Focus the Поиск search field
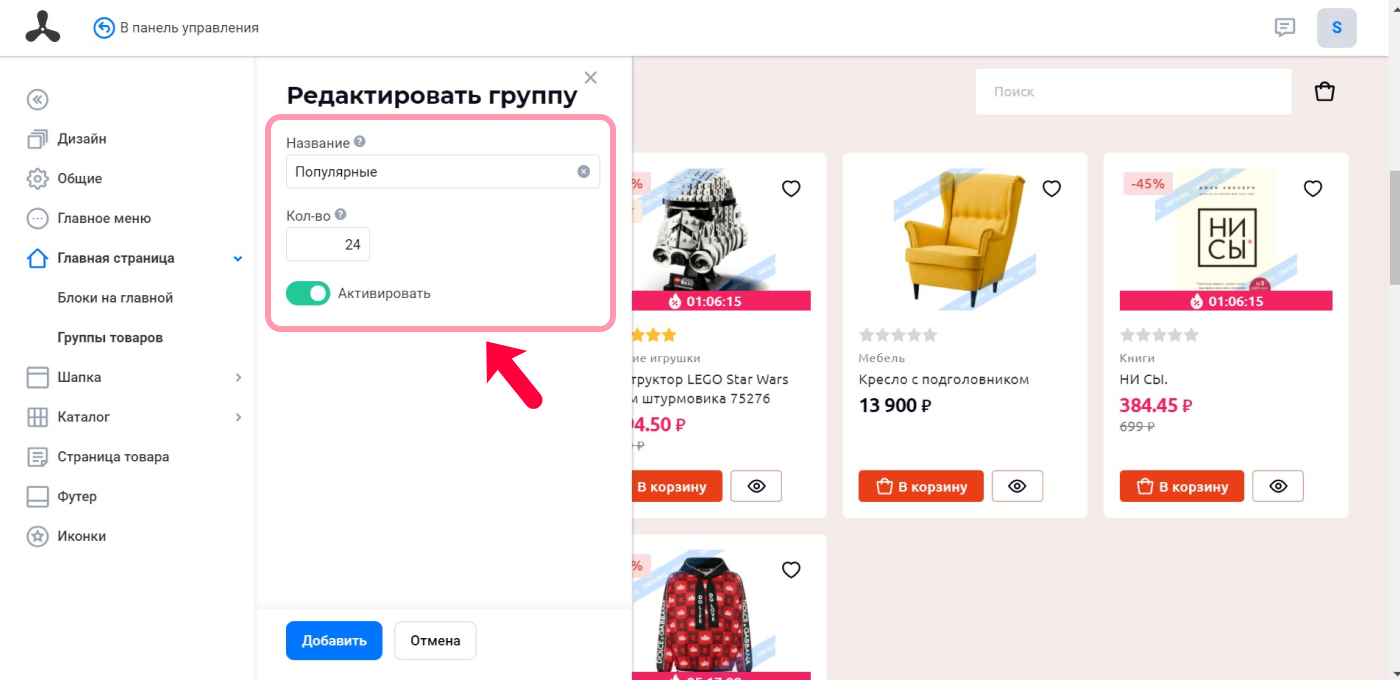The image size is (1400, 680). pos(1134,92)
